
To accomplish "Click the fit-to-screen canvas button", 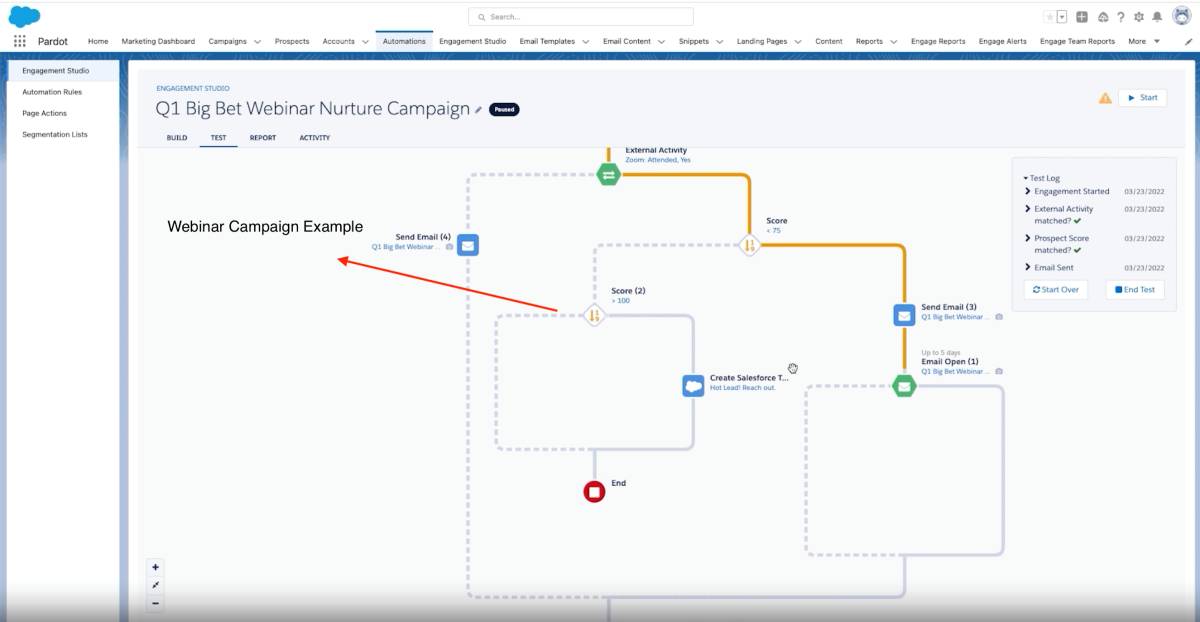I will 155,585.
